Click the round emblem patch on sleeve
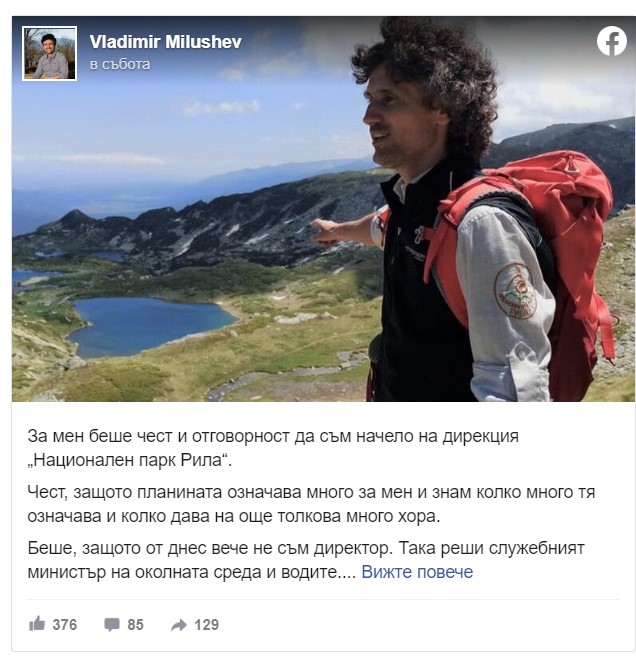 tap(515, 291)
